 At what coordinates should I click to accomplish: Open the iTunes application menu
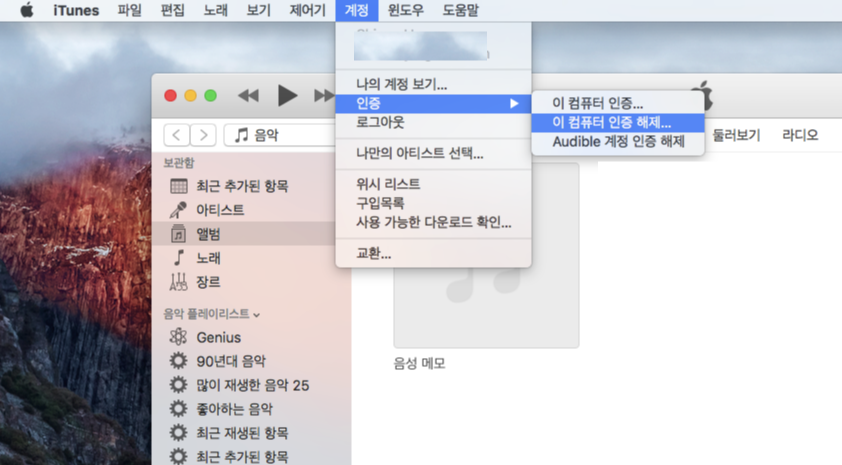coord(76,10)
